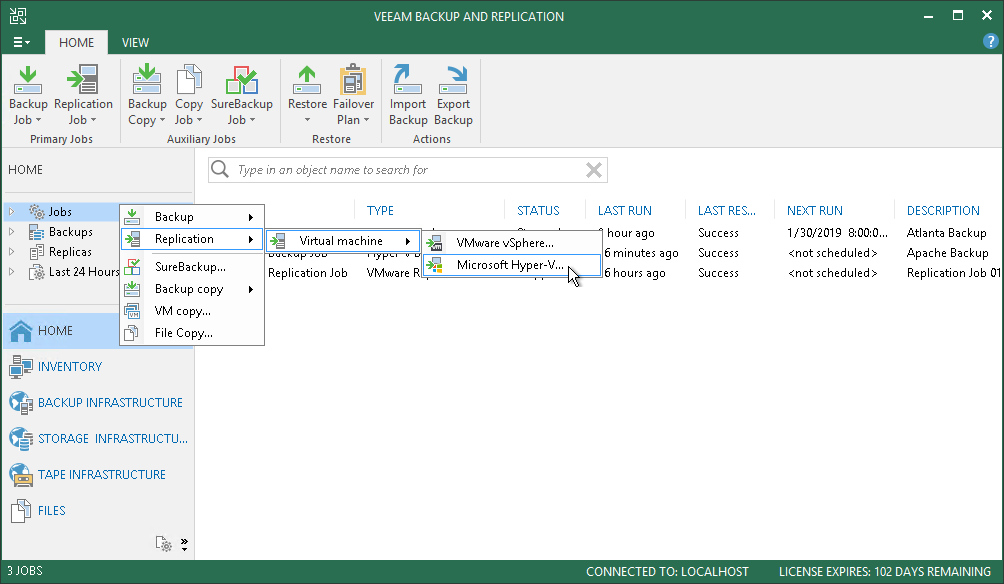Click the search magnifier icon
This screenshot has height=584, width=1004.
[220, 169]
